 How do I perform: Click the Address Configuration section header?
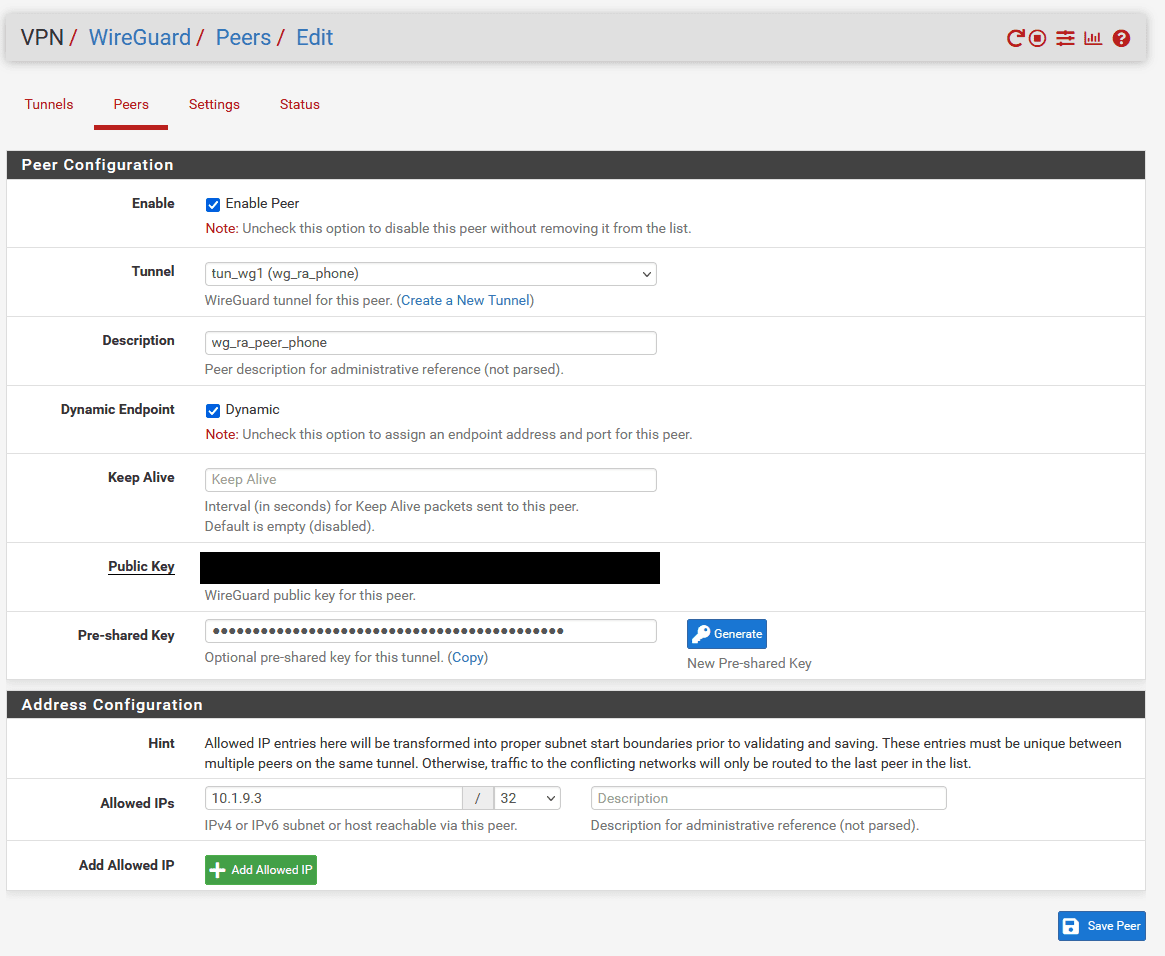click(576, 705)
